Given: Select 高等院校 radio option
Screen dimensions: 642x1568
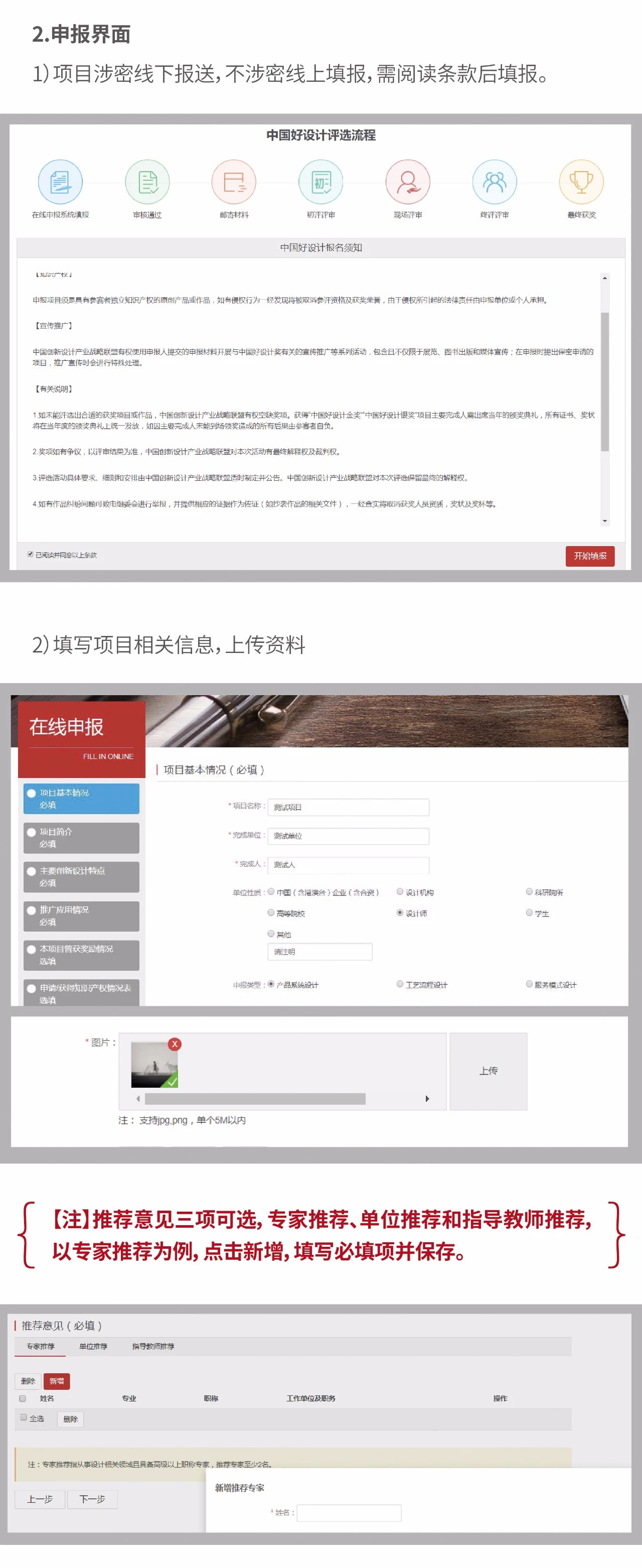Looking at the screenshot, I should (x=271, y=912).
